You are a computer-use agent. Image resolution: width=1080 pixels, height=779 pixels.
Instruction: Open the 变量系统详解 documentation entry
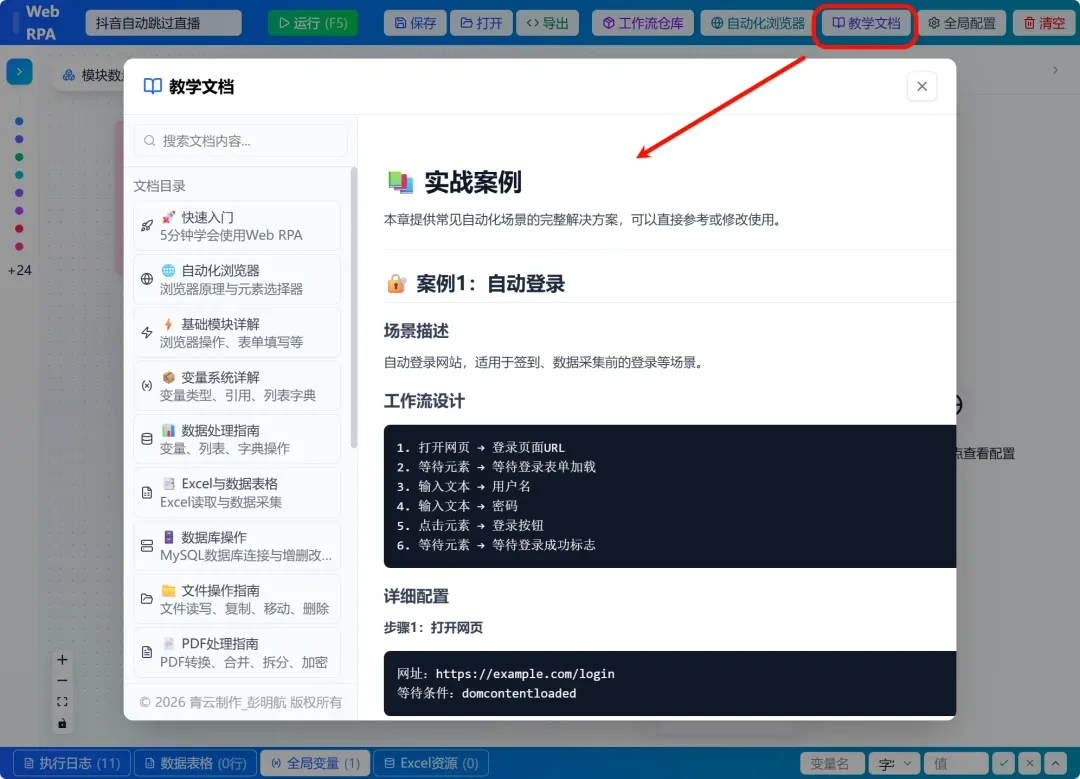point(237,386)
